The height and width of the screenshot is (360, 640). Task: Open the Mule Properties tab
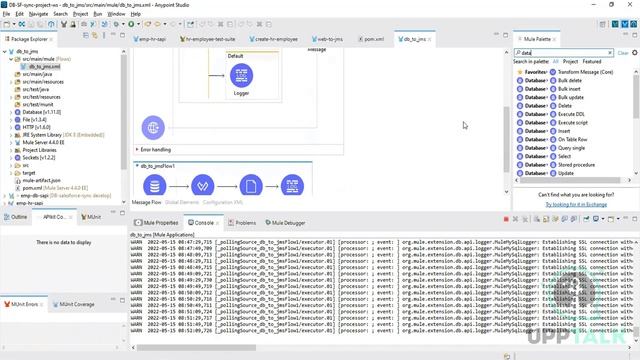[157, 223]
